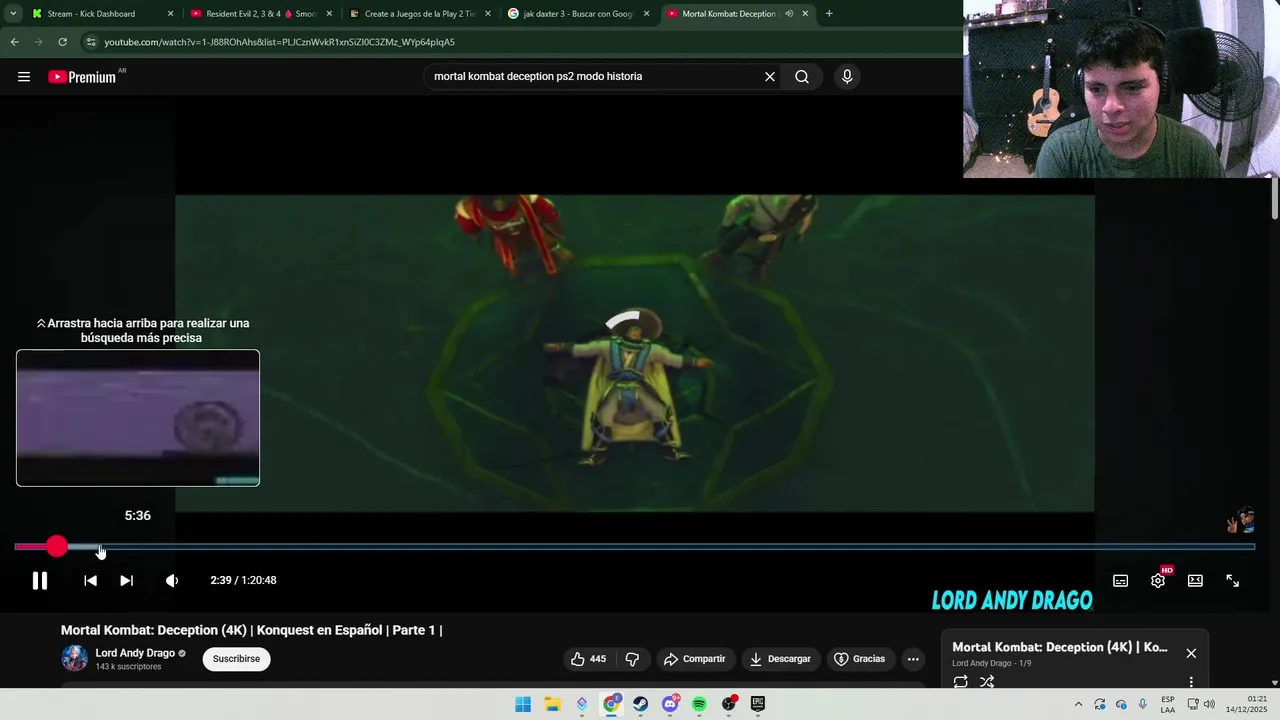View site information icon in address bar
Image resolution: width=1280 pixels, height=720 pixels.
pyautogui.click(x=91, y=42)
